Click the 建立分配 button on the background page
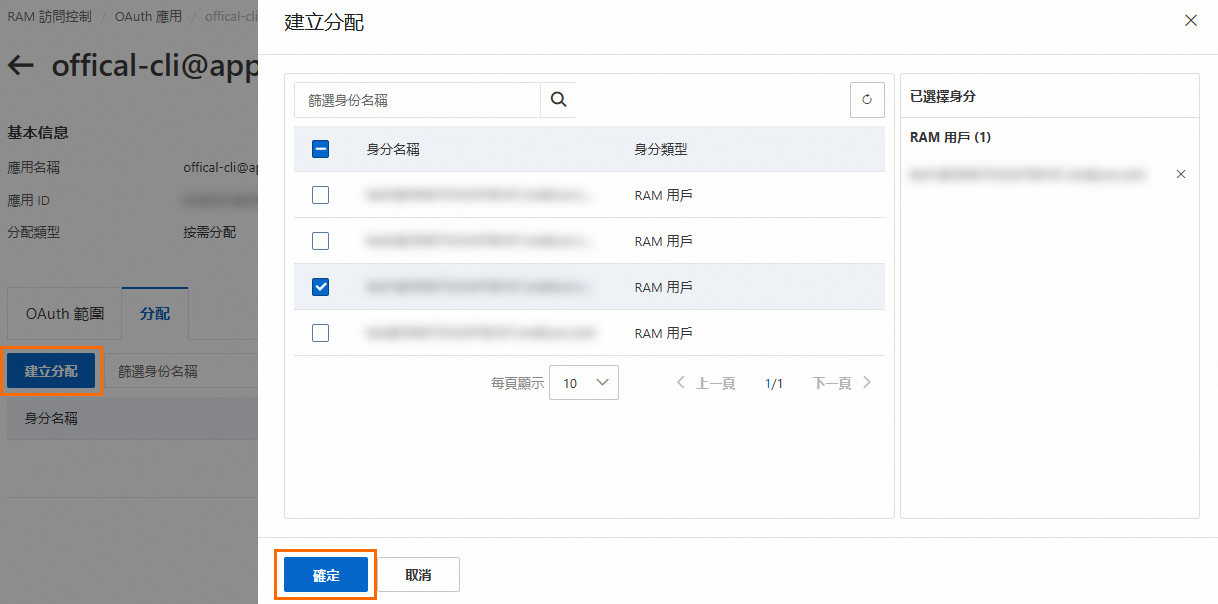The height and width of the screenshot is (604, 1218). (x=51, y=371)
